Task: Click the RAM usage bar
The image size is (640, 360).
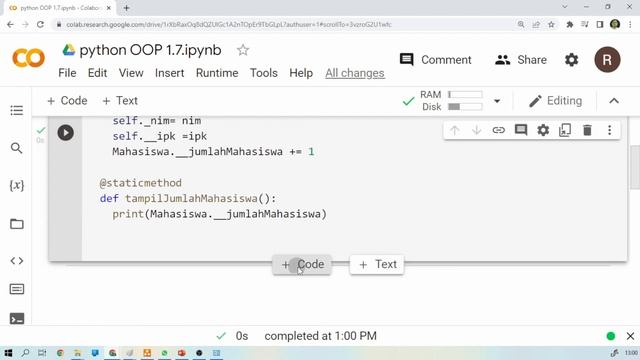Action: (465, 95)
